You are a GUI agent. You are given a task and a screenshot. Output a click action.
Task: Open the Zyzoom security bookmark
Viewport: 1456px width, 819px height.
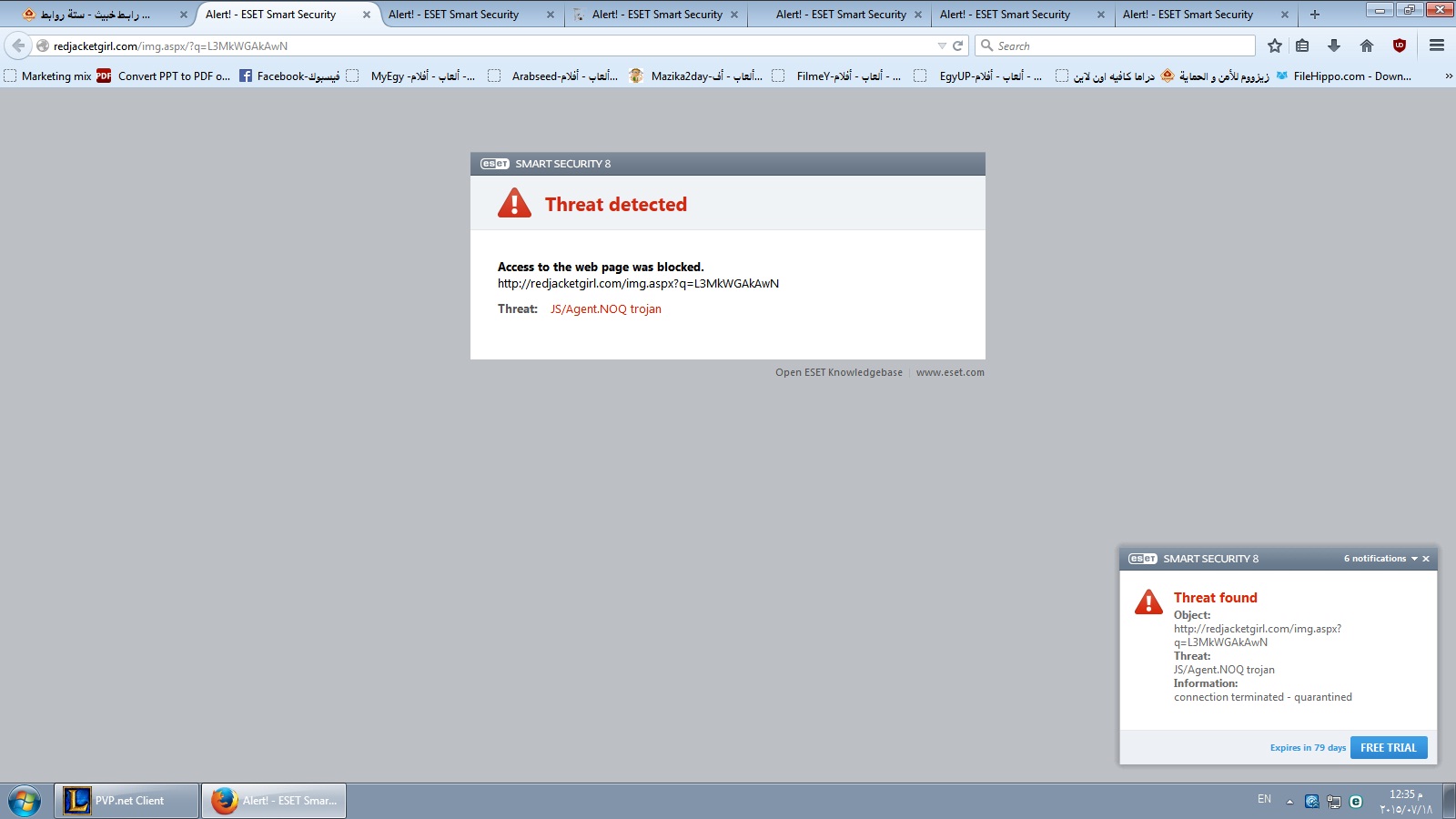pos(1215,76)
